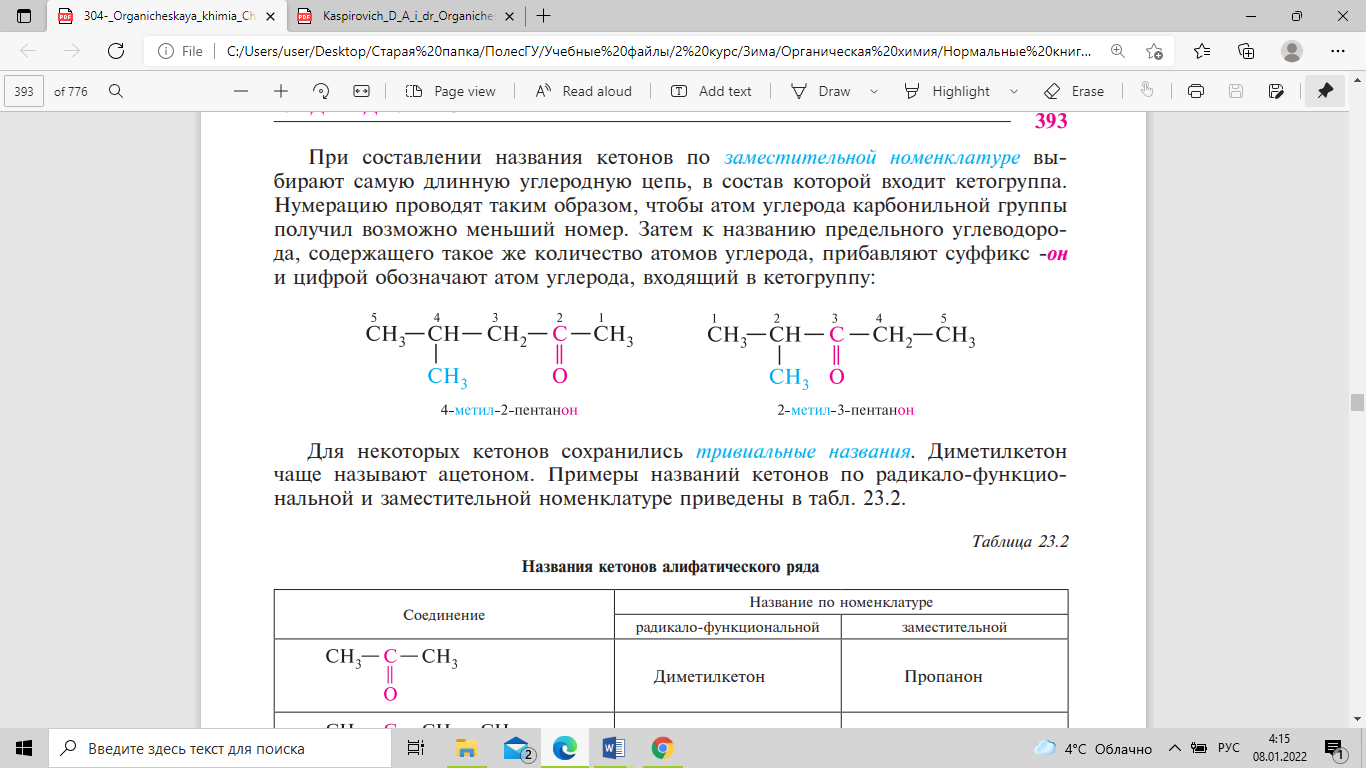Activate the Draw tool
The image size is (1366, 768).
pyautogui.click(x=821, y=91)
